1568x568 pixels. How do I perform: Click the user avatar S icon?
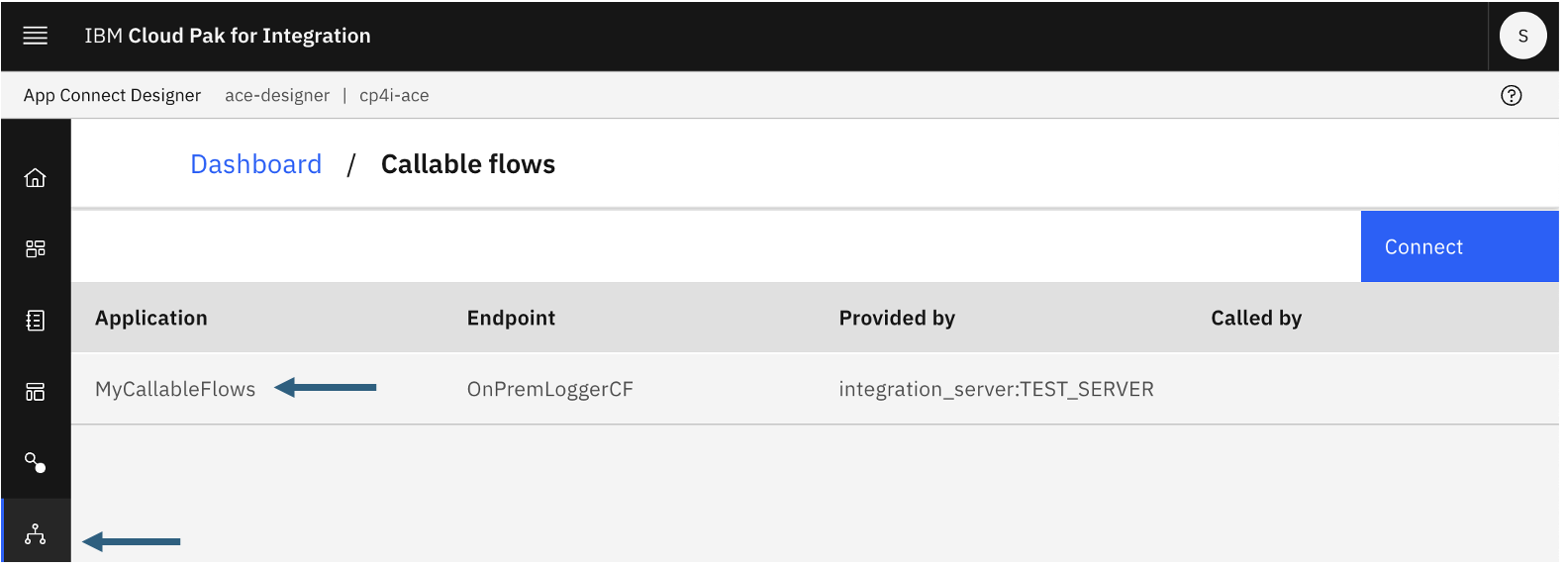click(x=1522, y=36)
